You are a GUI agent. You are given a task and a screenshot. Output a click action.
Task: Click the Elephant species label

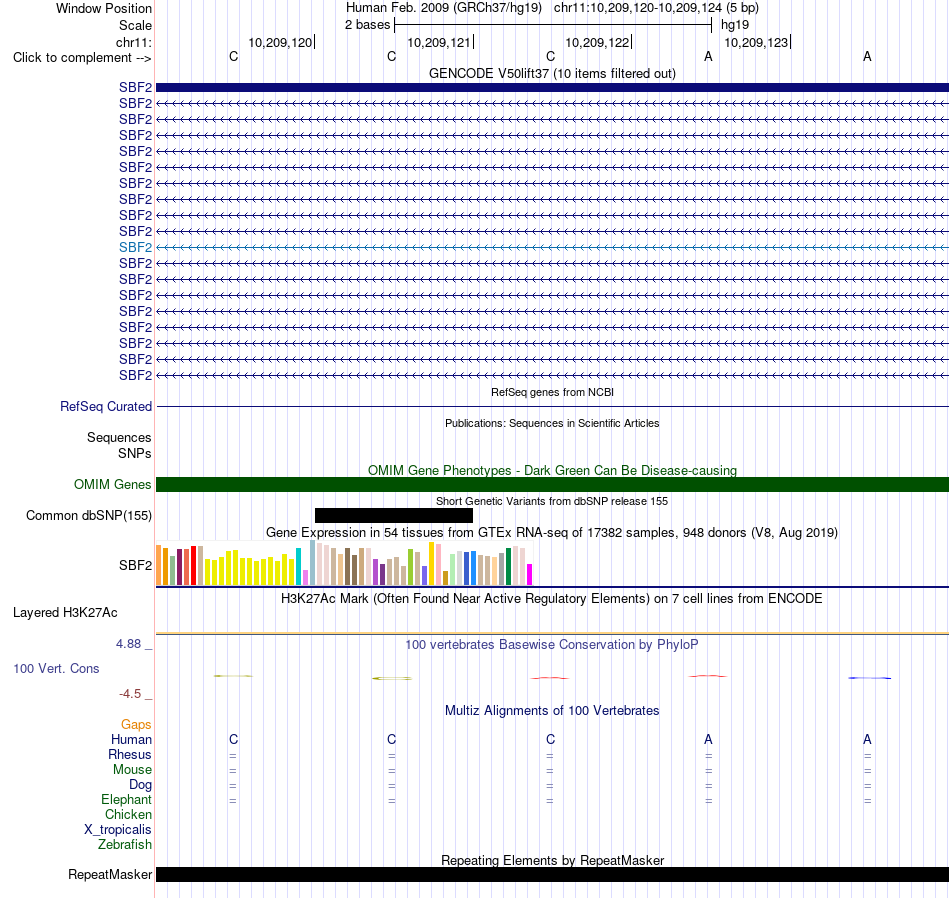[126, 800]
